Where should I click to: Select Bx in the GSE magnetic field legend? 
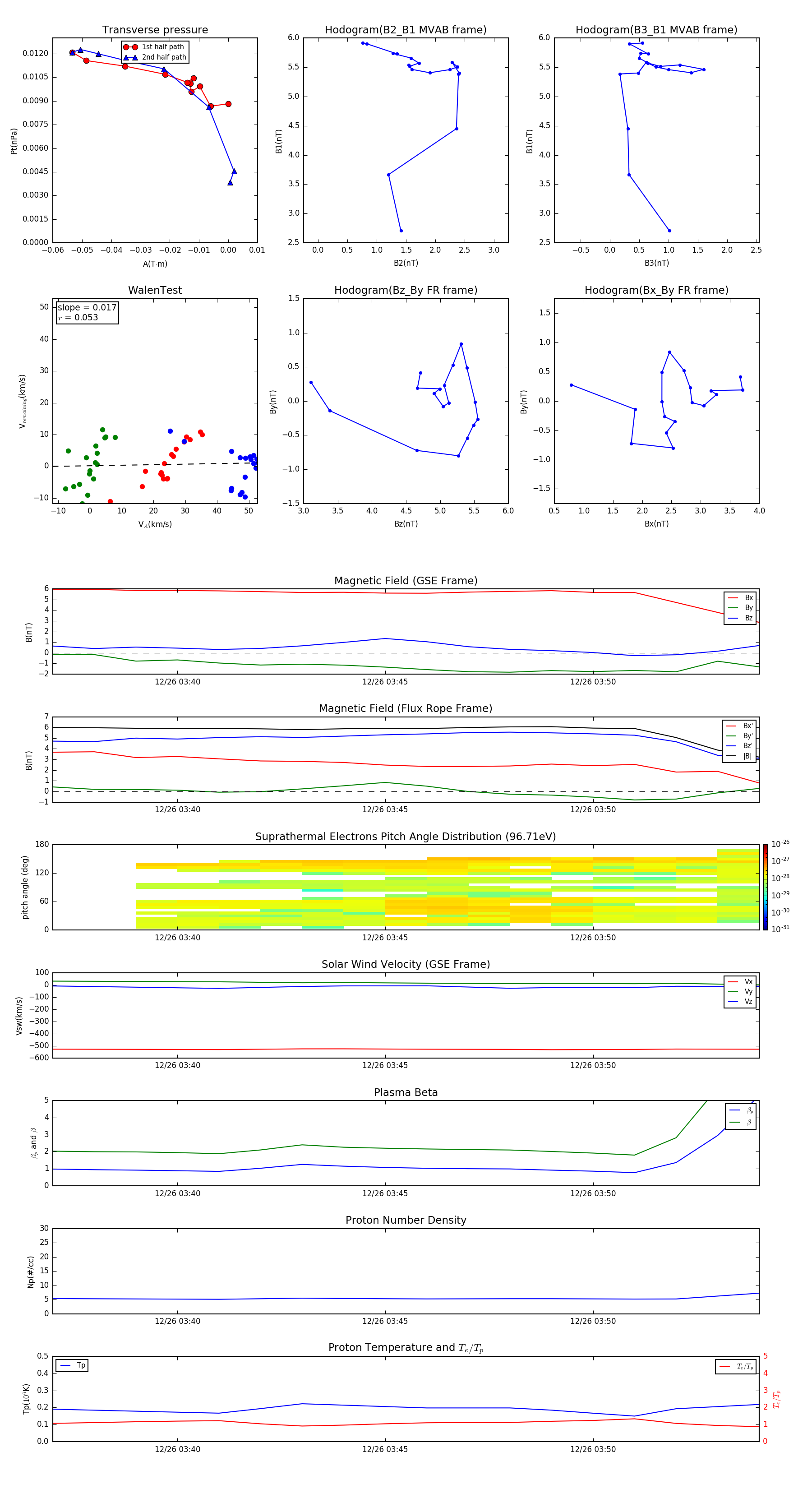tap(740, 598)
